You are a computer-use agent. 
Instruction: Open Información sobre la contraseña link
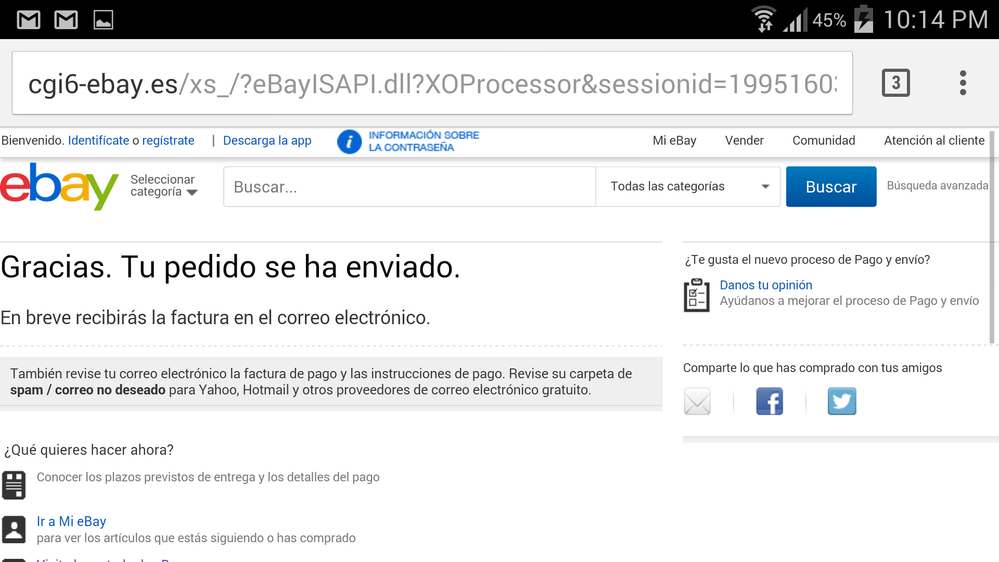424,141
